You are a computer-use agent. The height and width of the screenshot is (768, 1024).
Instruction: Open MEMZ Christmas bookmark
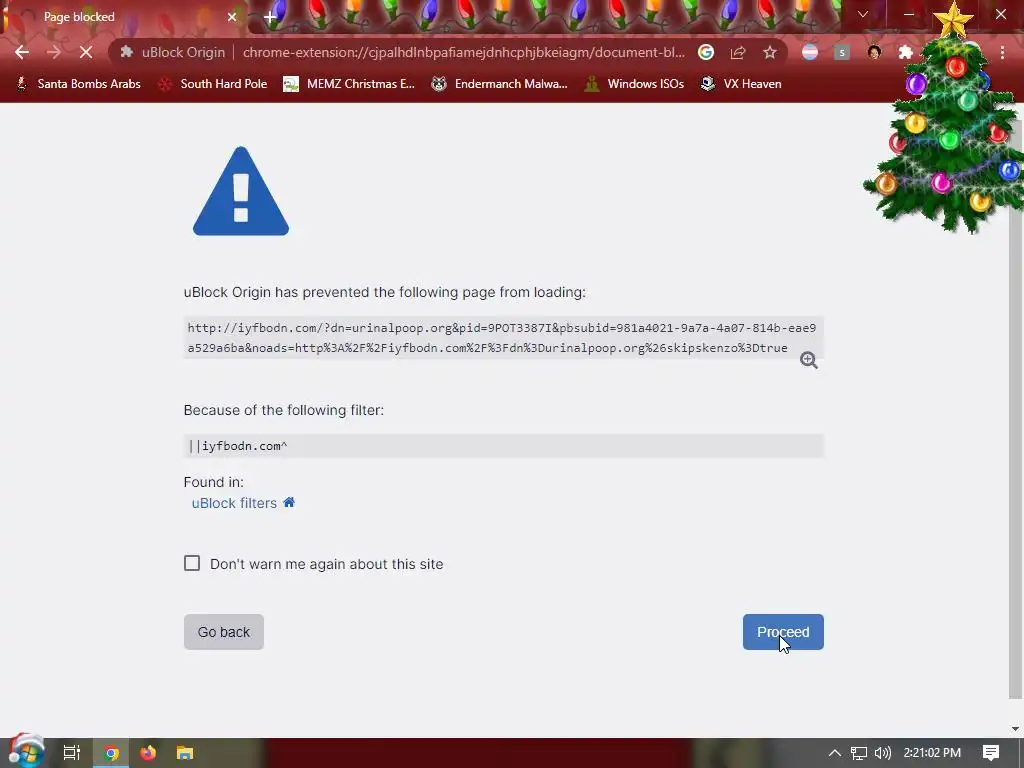tap(349, 84)
